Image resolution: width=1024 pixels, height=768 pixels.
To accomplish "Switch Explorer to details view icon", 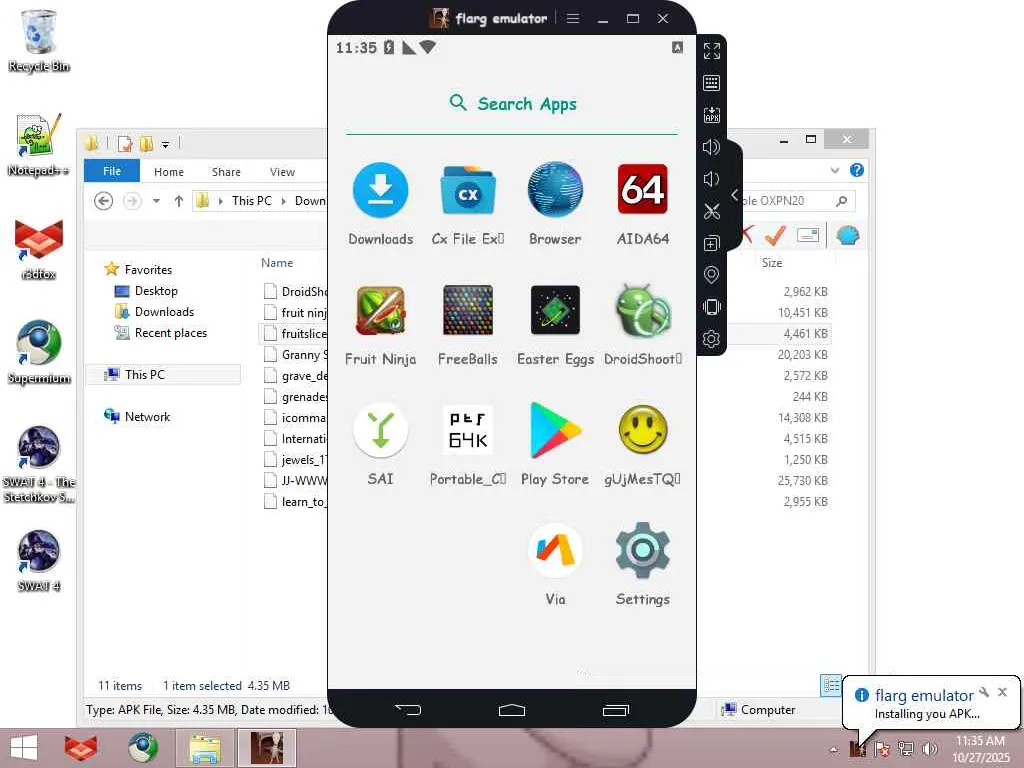I will point(831,684).
